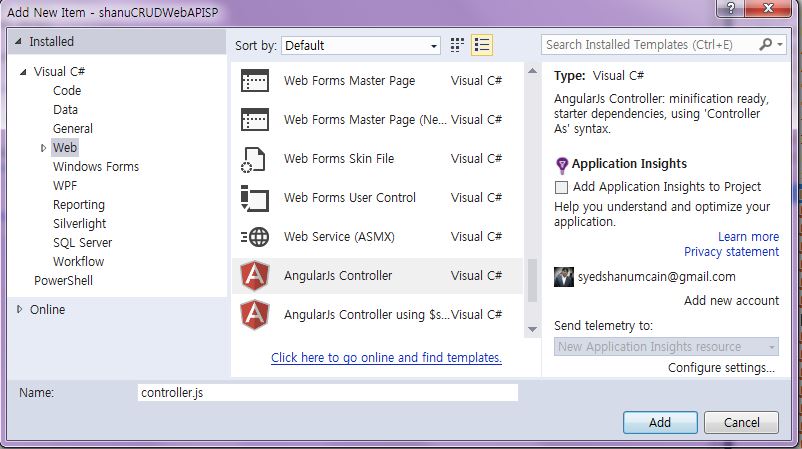The height and width of the screenshot is (449, 802).
Task: Pick the Web Forms Skin File icon
Action: point(255,159)
